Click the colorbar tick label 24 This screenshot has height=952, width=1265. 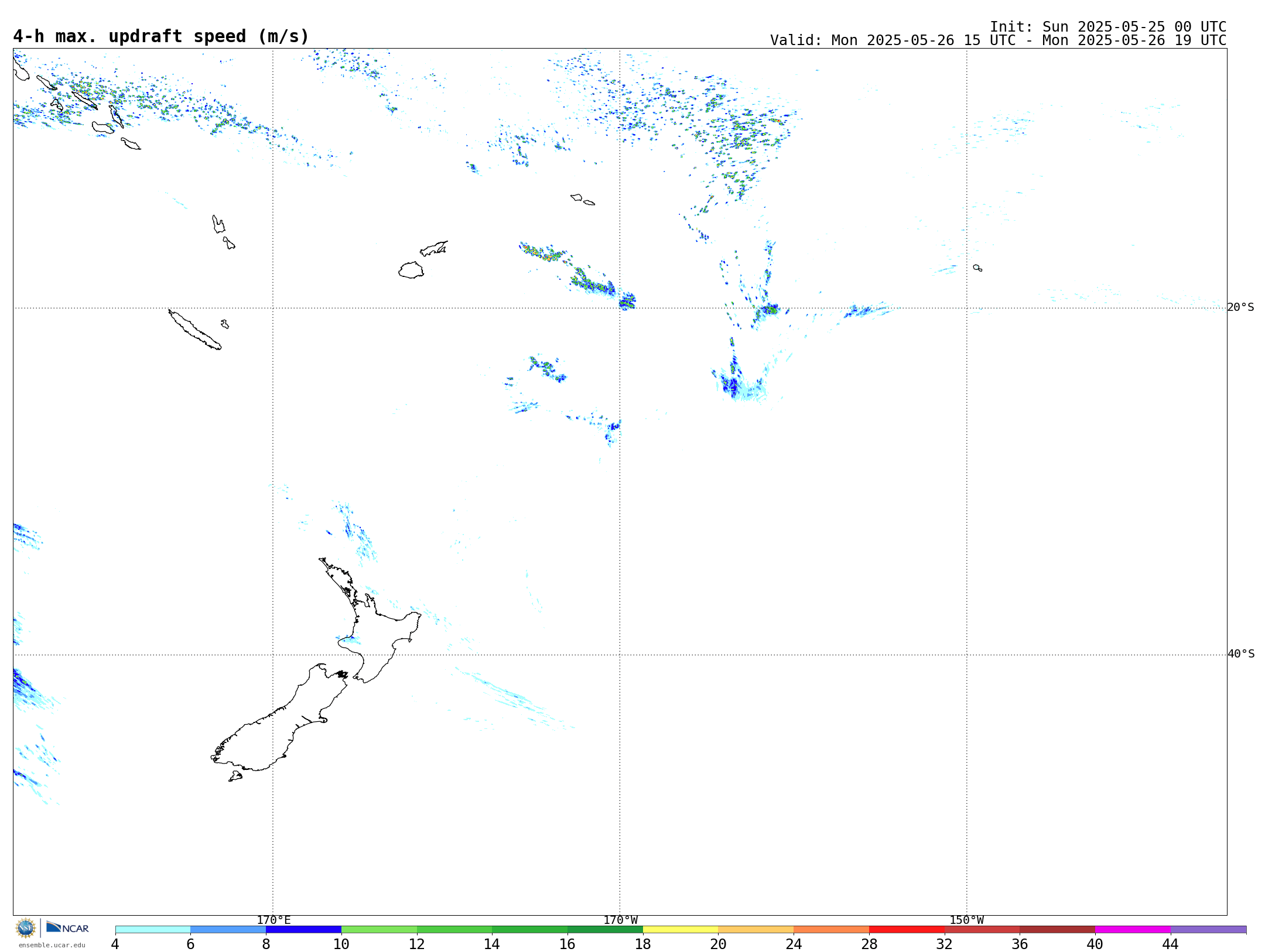point(794,944)
